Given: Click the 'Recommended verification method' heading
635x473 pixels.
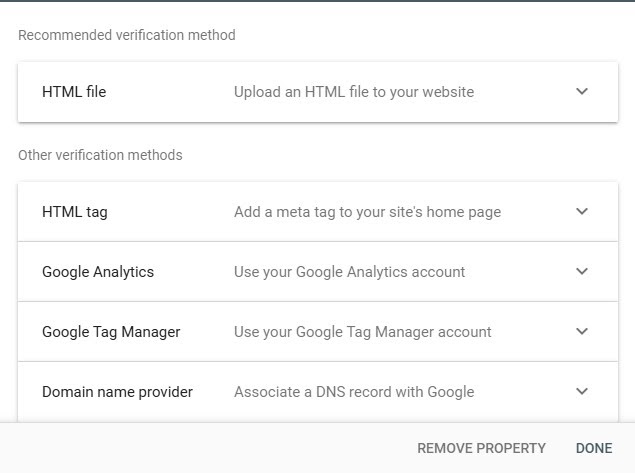Looking at the screenshot, I should point(127,35).
